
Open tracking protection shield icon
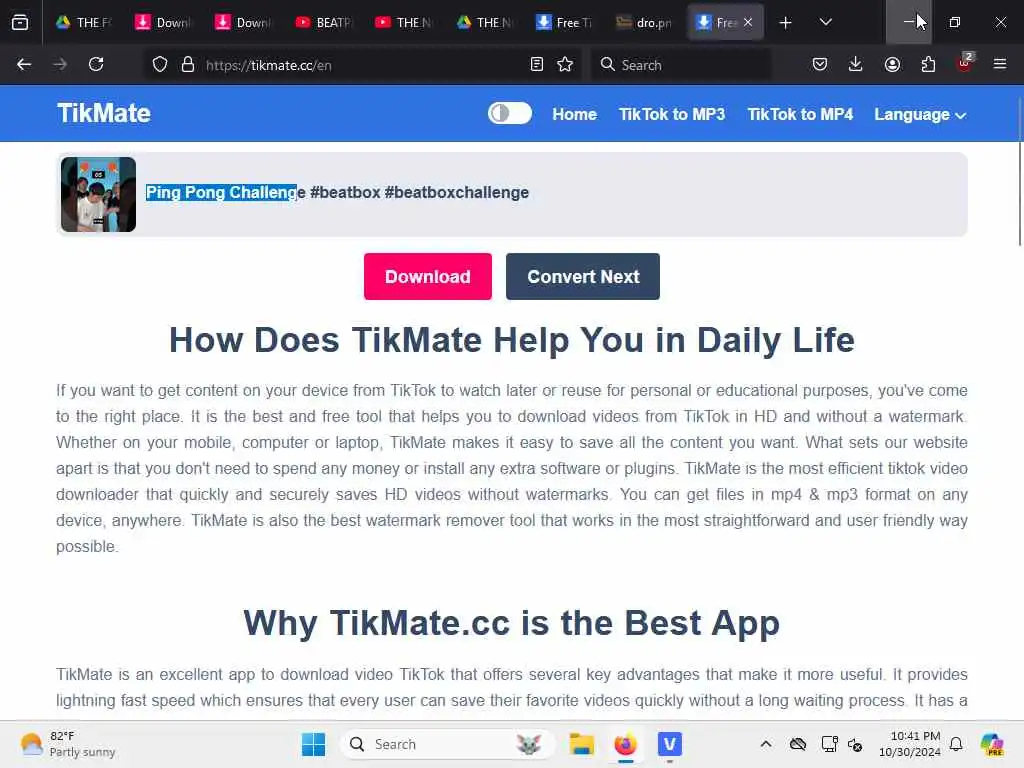coord(160,65)
